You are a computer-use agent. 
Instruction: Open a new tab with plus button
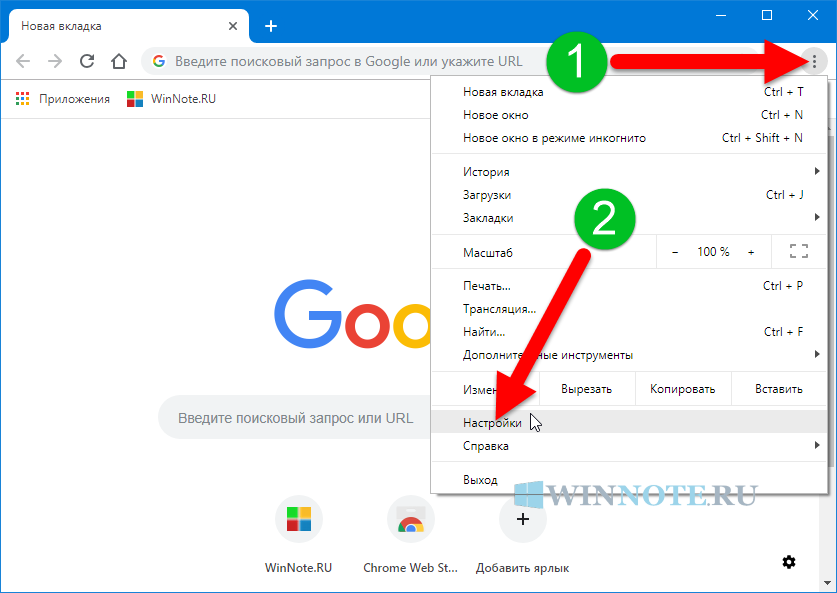coord(271,26)
